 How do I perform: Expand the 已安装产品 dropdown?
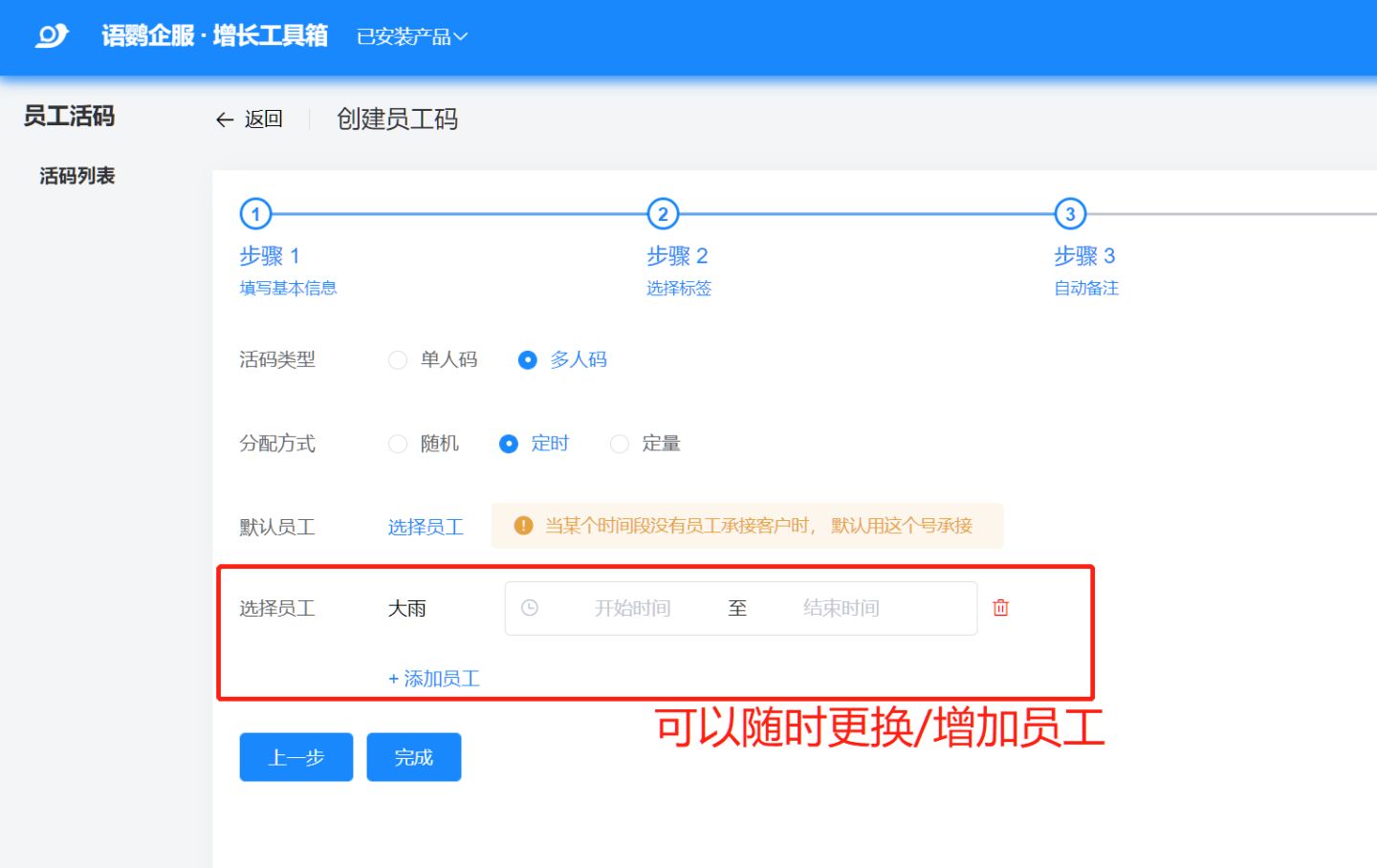click(411, 37)
